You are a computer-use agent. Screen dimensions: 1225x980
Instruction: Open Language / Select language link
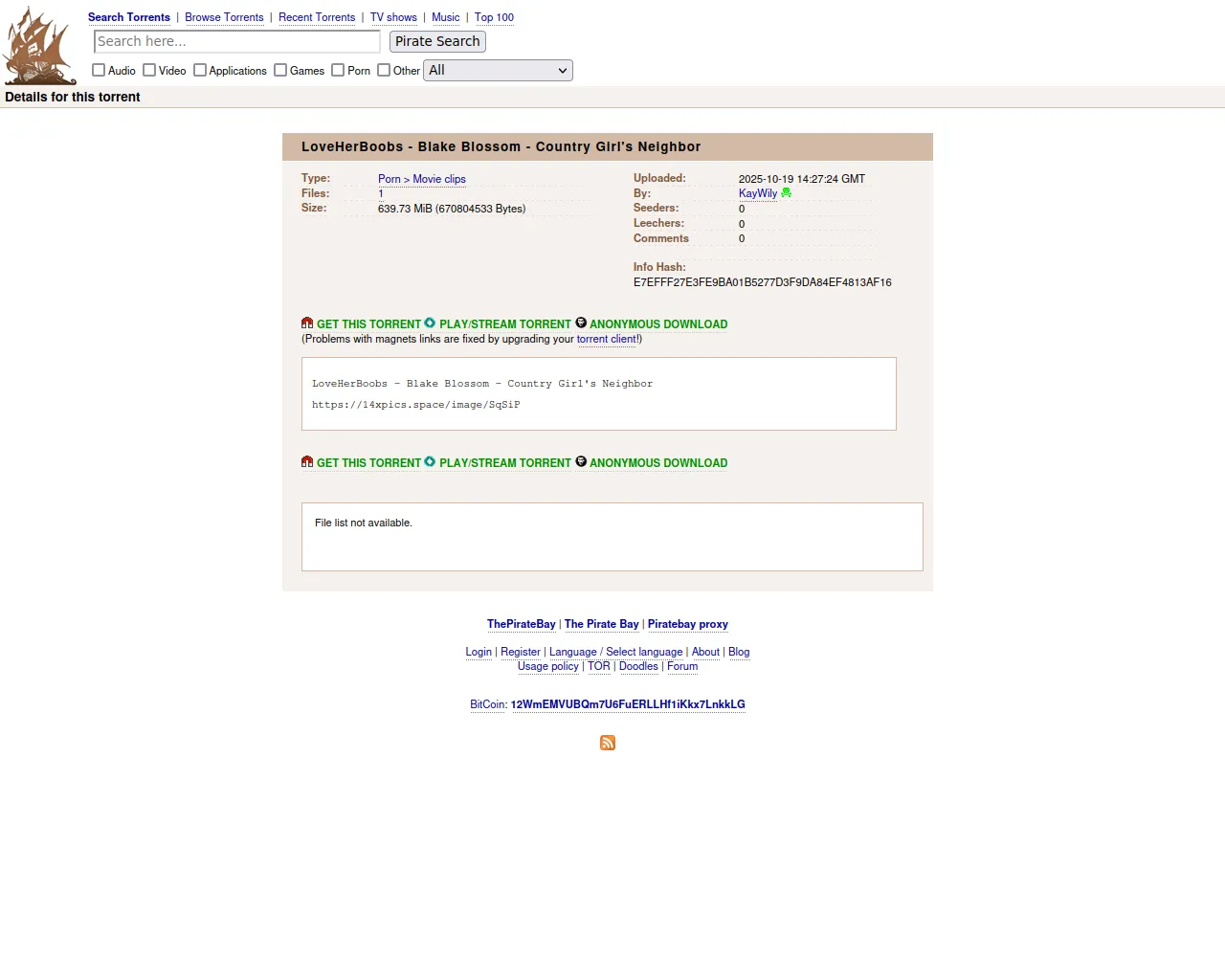point(616,652)
